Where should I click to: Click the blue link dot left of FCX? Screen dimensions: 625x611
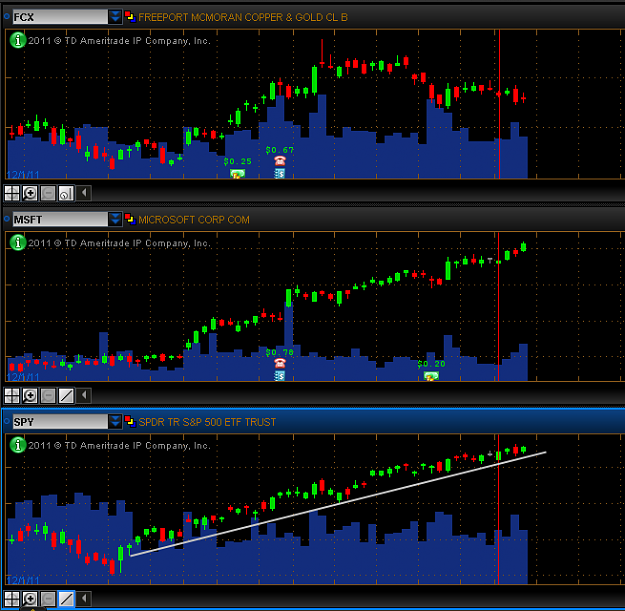point(7,16)
